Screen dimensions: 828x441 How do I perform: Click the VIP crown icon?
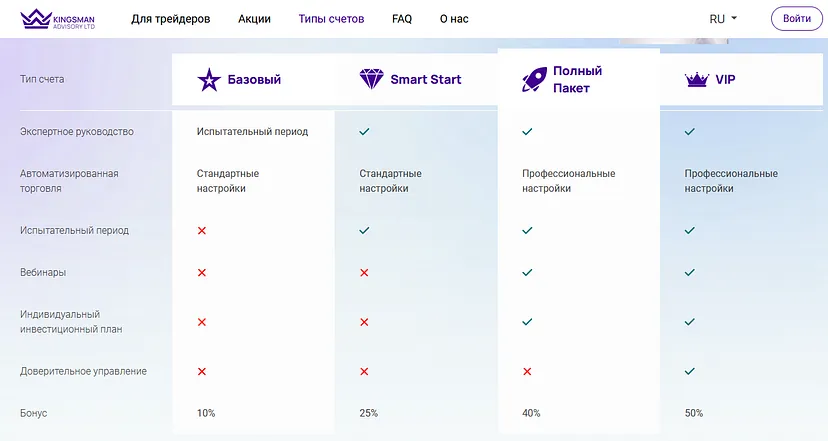[697, 80]
